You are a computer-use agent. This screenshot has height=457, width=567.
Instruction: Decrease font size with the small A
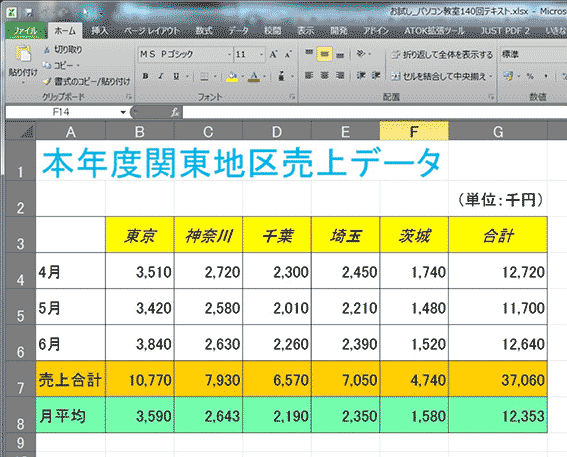pos(288,55)
